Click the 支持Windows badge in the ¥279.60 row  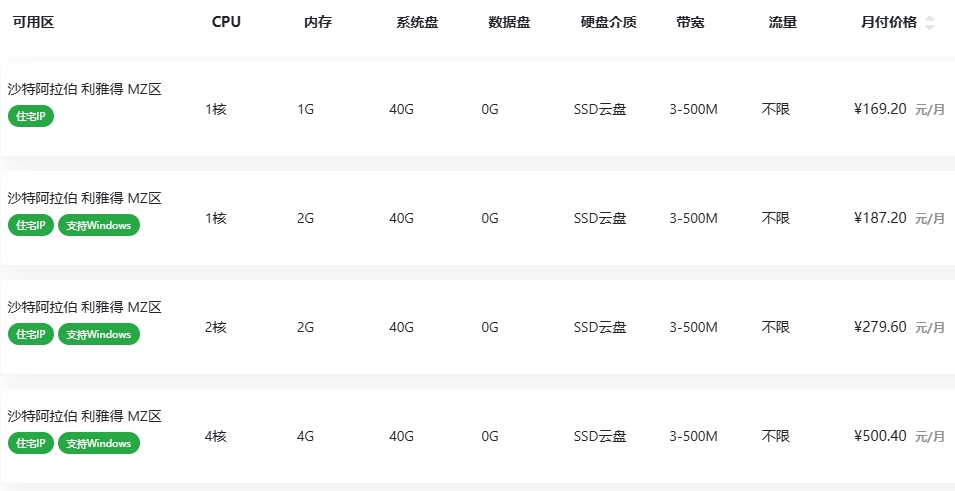pyautogui.click(x=99, y=334)
